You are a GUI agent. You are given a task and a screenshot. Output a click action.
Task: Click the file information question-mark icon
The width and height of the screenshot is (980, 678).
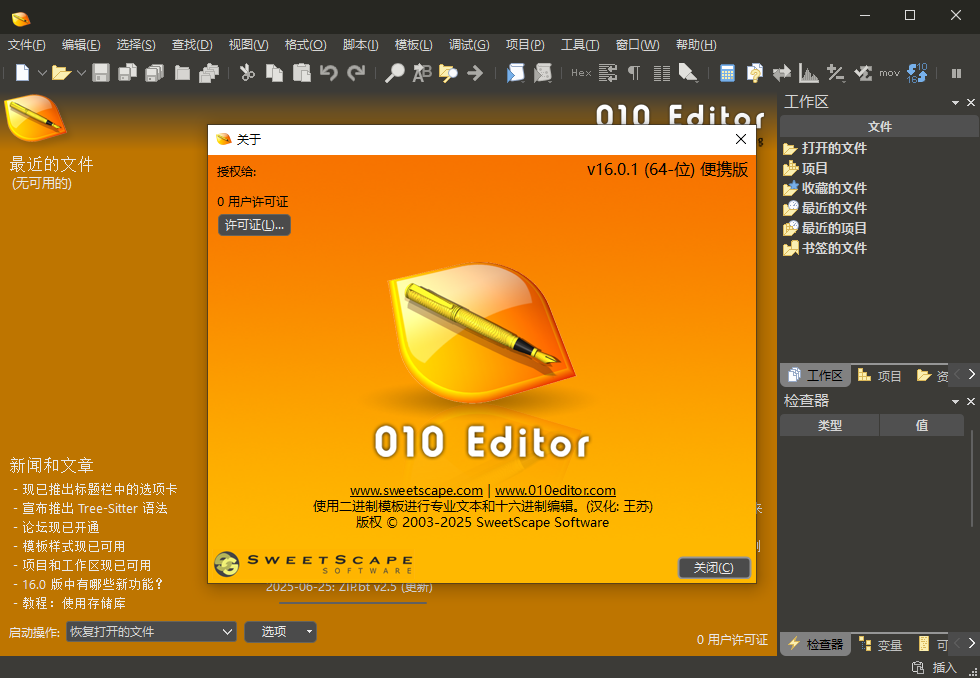tap(754, 72)
